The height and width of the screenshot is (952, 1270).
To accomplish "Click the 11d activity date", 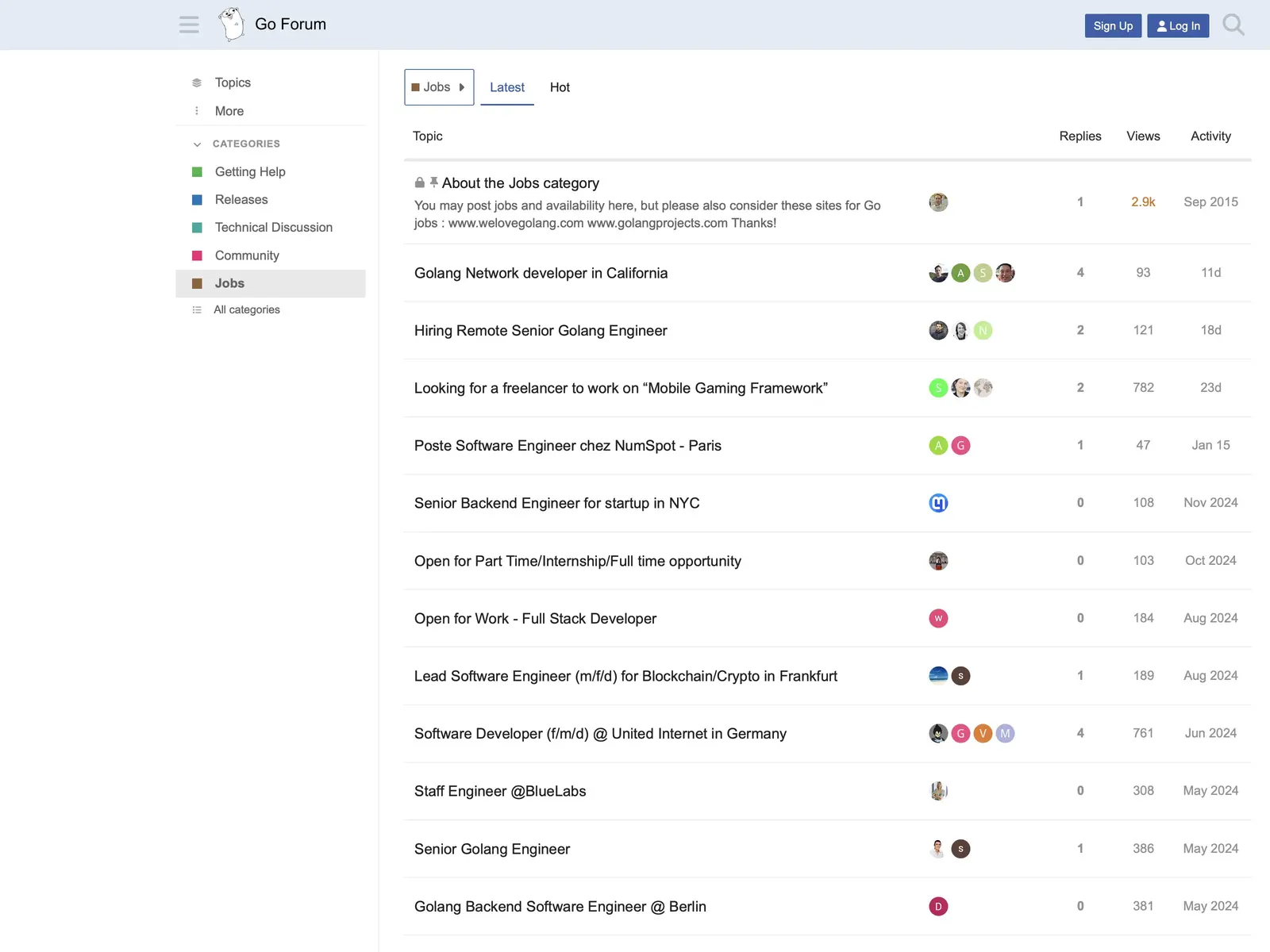I will pos(1210,273).
